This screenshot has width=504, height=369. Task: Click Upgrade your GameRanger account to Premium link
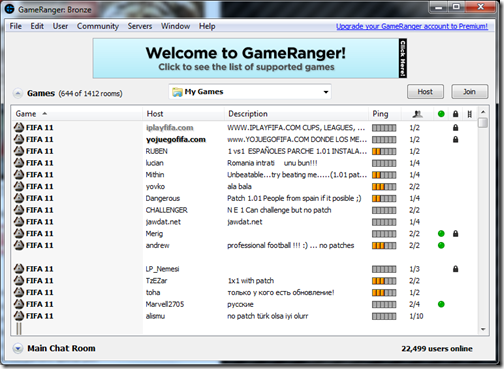(x=412, y=26)
